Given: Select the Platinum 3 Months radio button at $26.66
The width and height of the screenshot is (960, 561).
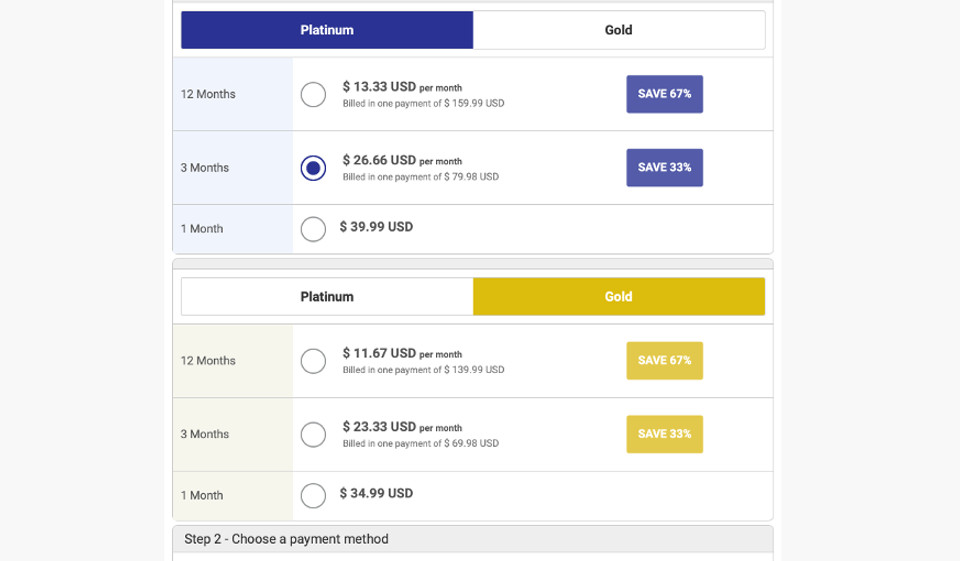Looking at the screenshot, I should coord(313,168).
